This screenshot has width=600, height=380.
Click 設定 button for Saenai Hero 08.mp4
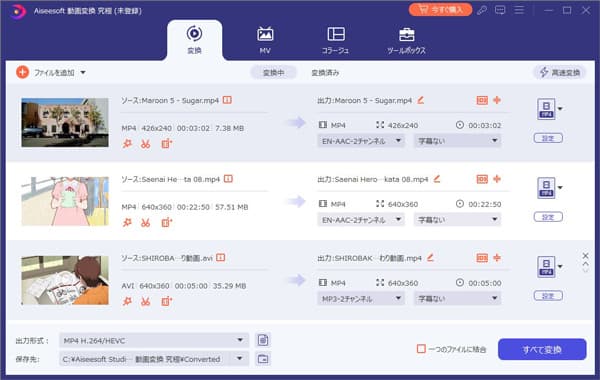pos(548,217)
